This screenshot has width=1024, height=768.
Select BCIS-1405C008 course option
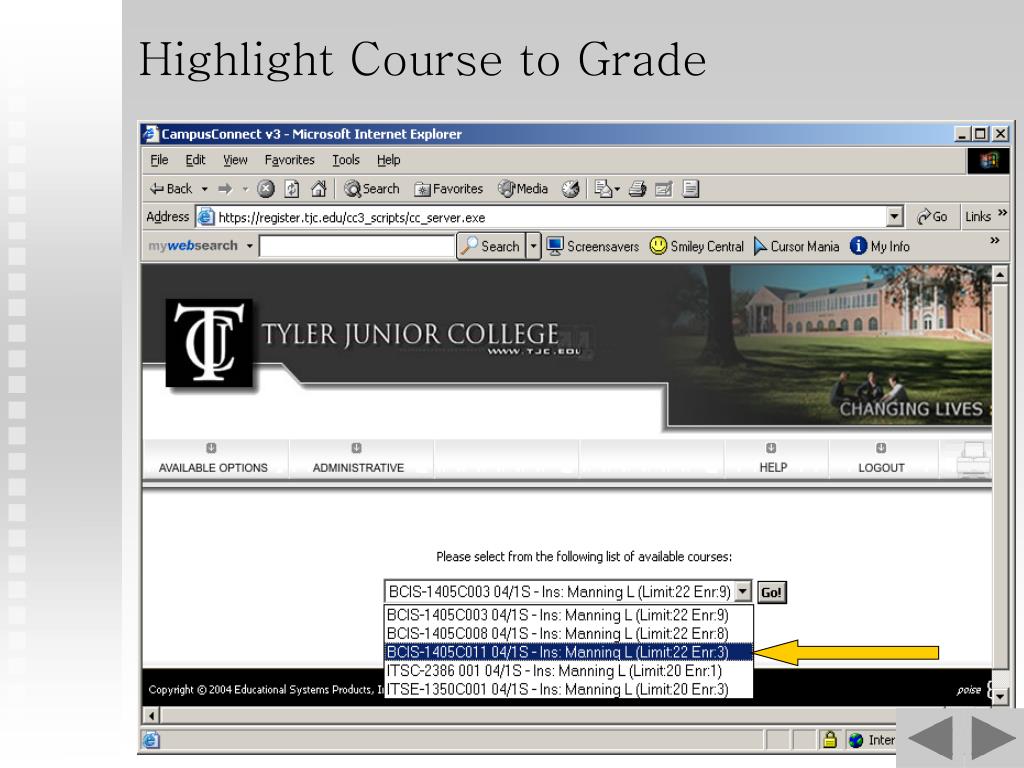(568, 633)
